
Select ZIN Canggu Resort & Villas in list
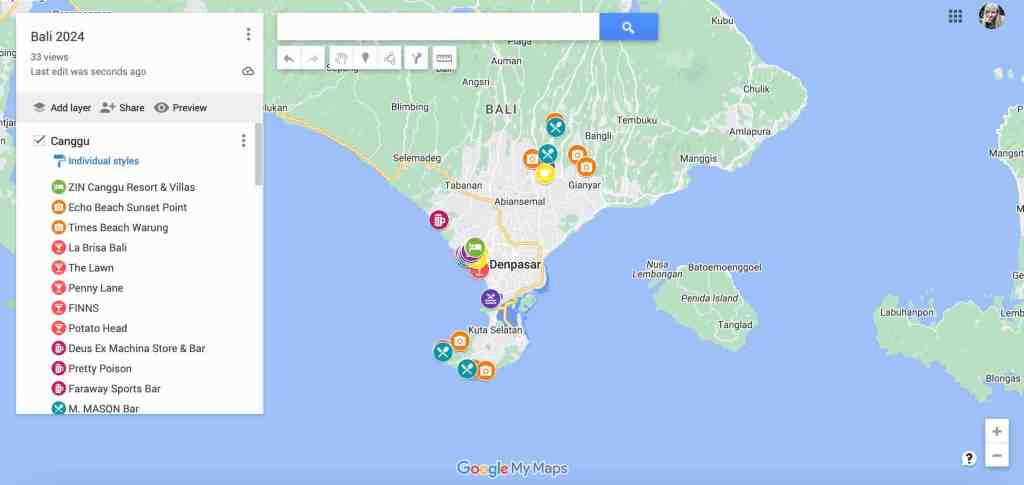[131, 187]
